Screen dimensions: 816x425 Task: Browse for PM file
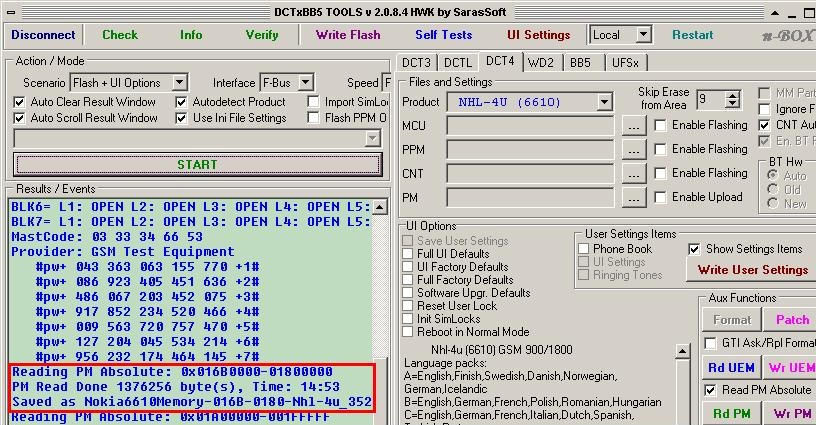(x=634, y=198)
